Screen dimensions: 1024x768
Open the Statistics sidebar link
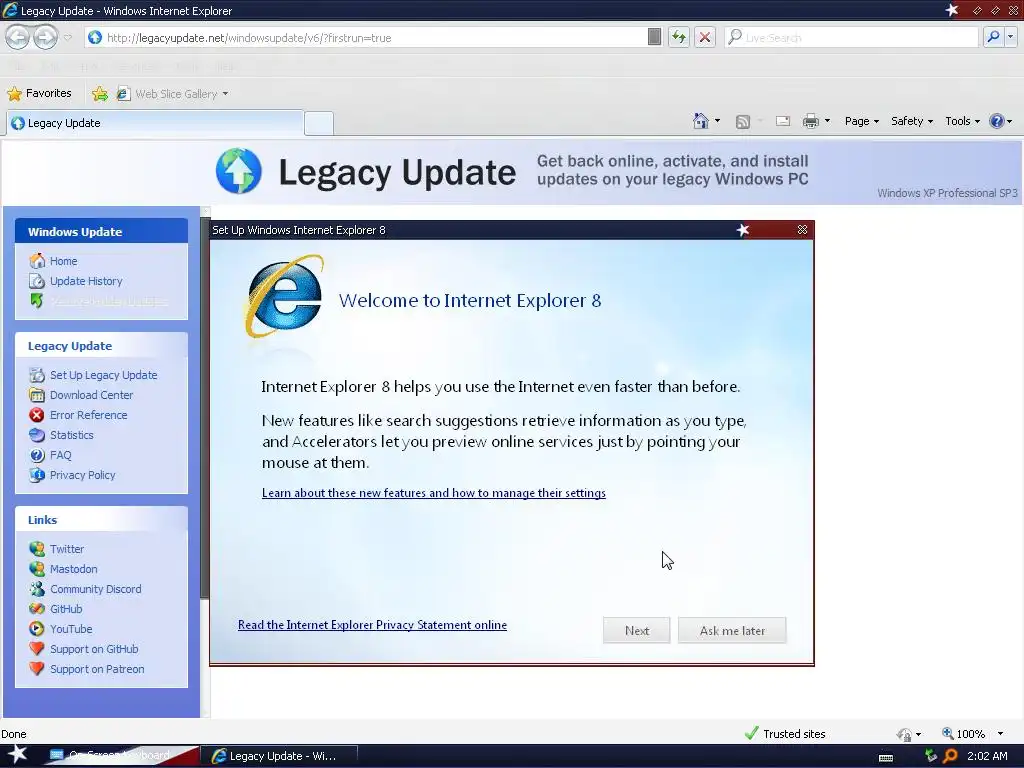coord(72,435)
